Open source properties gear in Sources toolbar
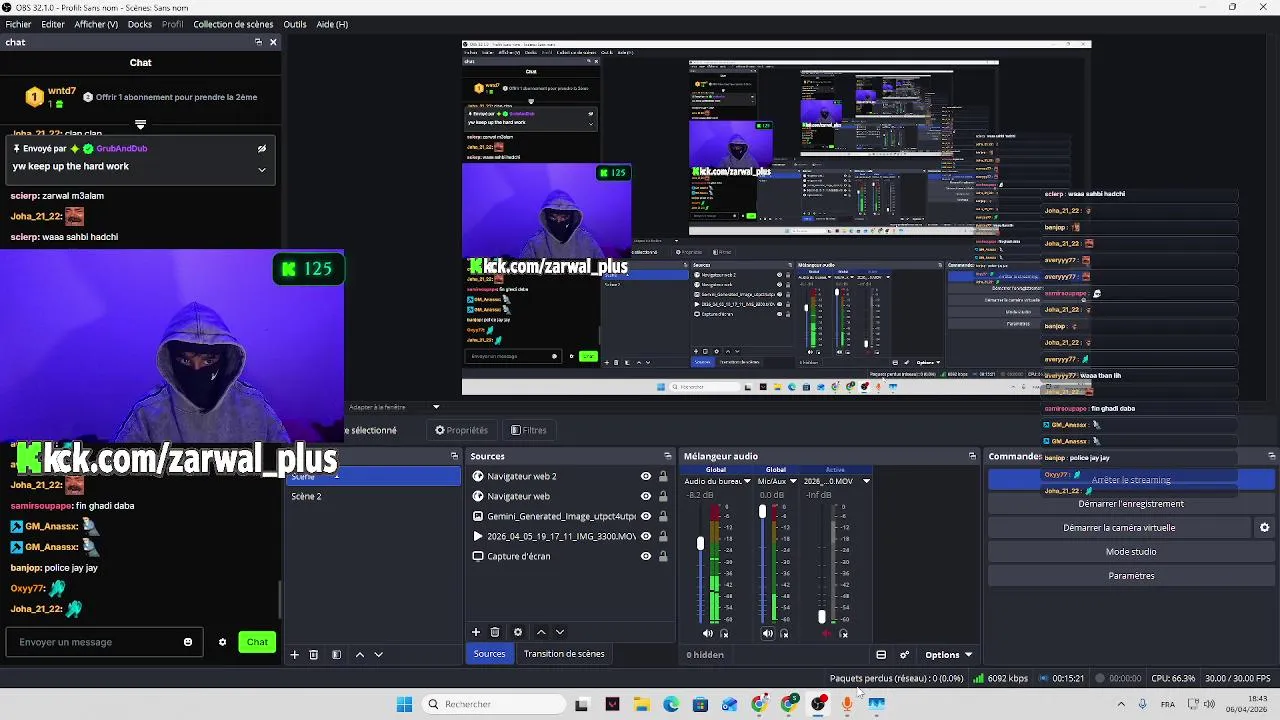 518,632
